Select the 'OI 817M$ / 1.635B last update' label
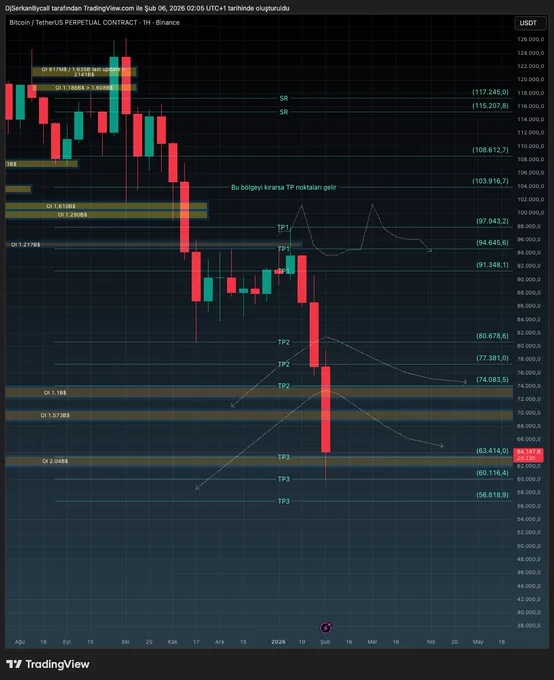554x680 pixels. pyautogui.click(x=83, y=72)
